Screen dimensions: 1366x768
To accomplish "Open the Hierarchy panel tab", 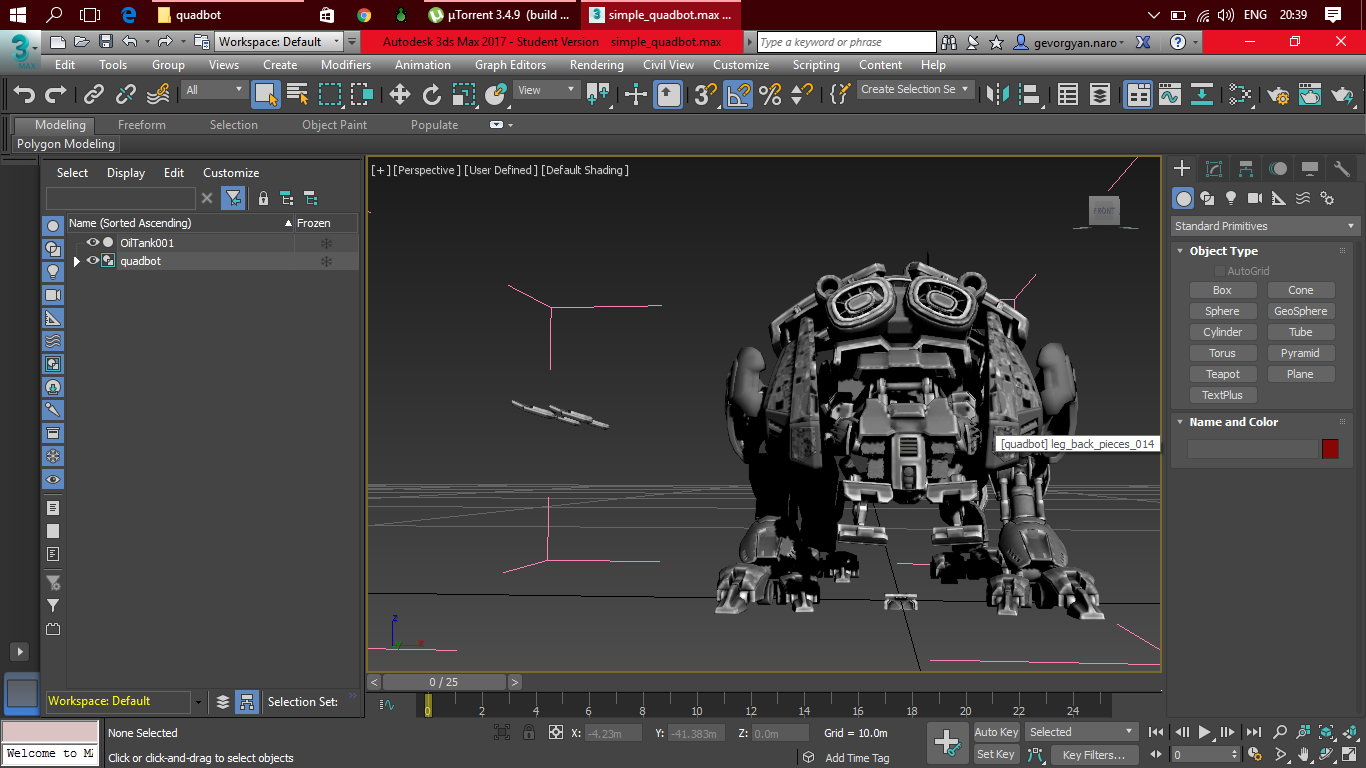I will click(x=1245, y=169).
